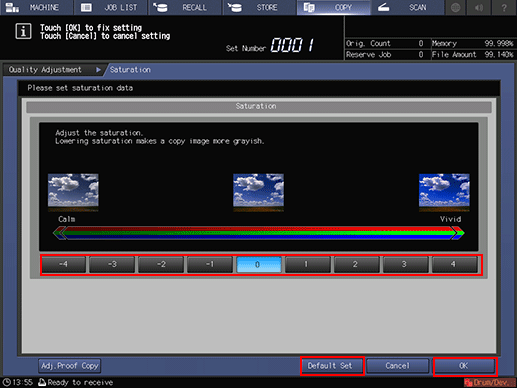Viewport: 517px width, 388px height.
Task: Click the middle neutral sky thumbnail
Action: [259, 192]
